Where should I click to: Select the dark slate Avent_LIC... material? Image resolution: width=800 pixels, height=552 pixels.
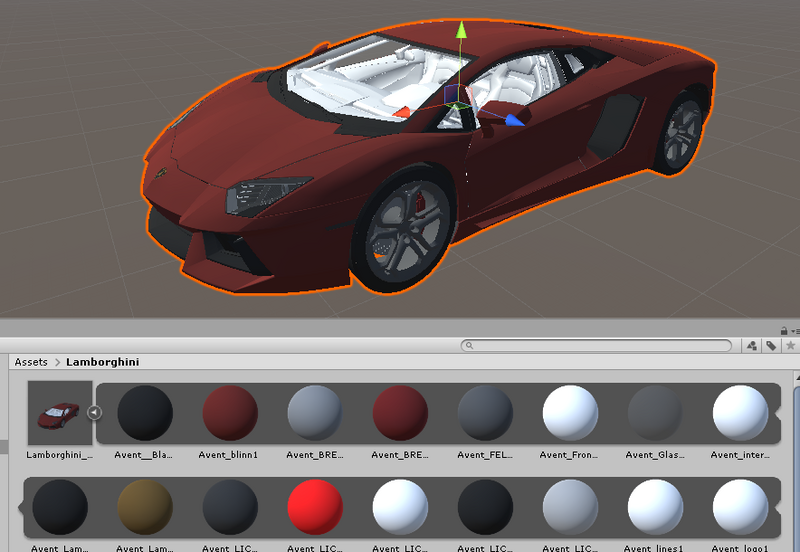(230, 507)
